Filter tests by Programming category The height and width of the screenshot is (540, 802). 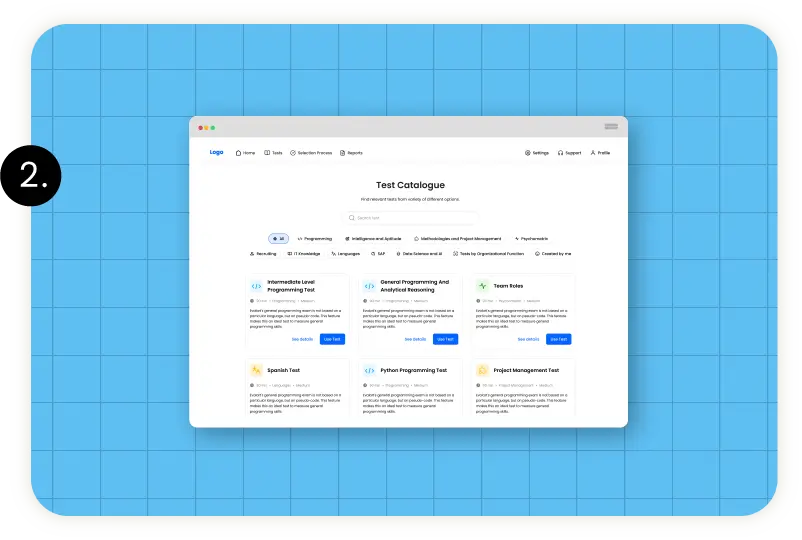pyautogui.click(x=315, y=239)
